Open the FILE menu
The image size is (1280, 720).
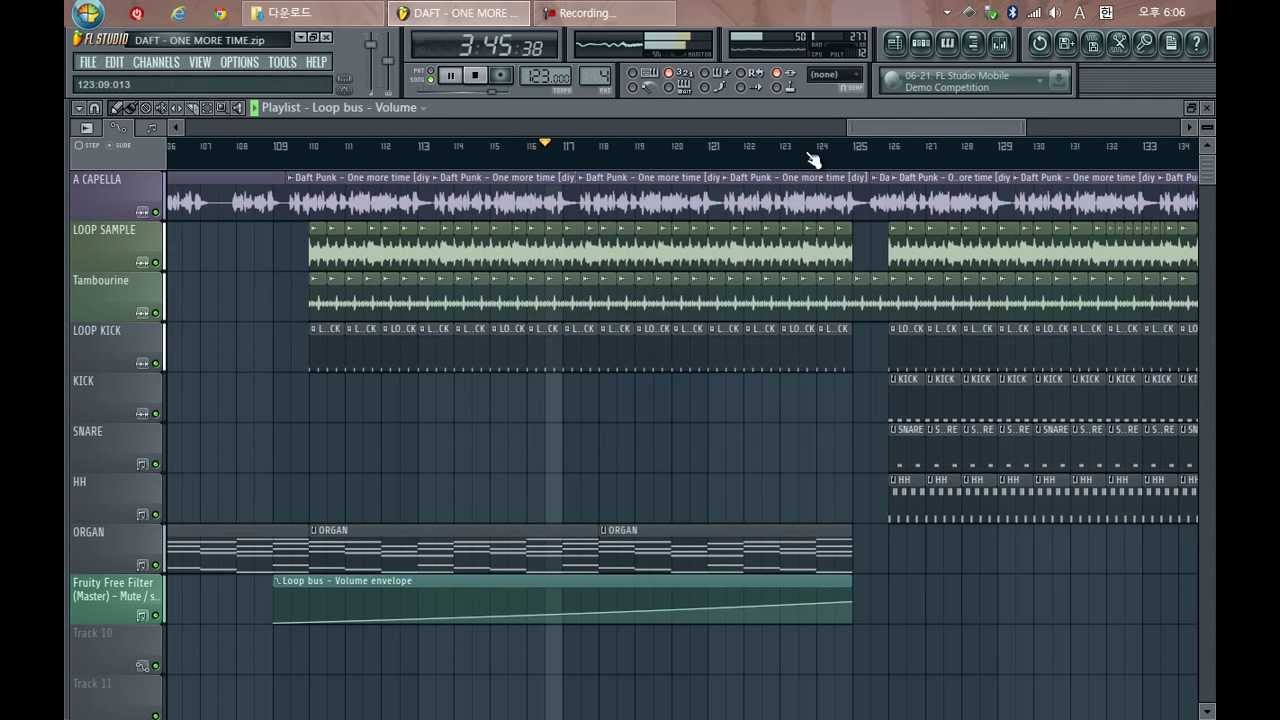(x=88, y=62)
